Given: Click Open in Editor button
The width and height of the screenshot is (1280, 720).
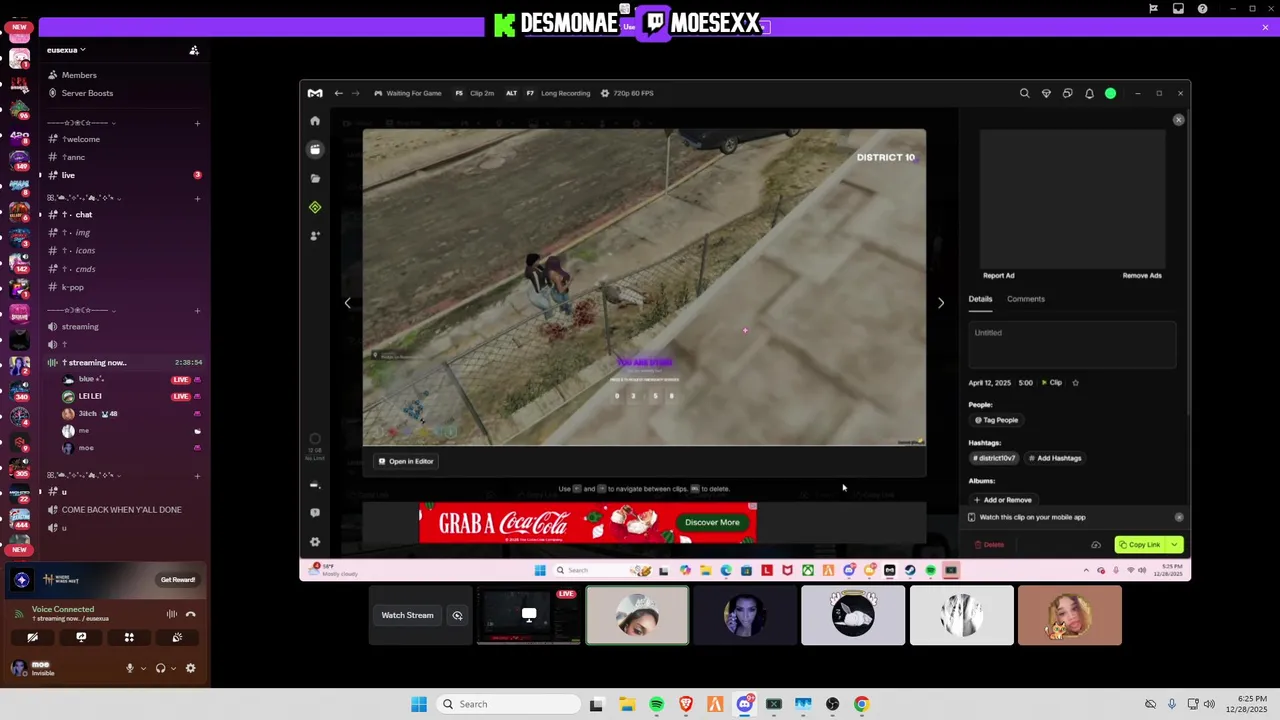Looking at the screenshot, I should (x=405, y=461).
